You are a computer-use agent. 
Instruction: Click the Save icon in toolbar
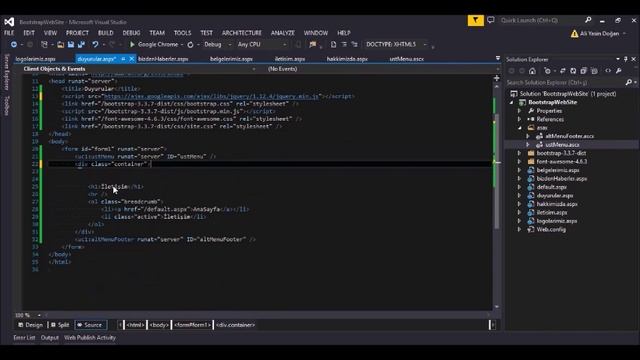[71, 44]
